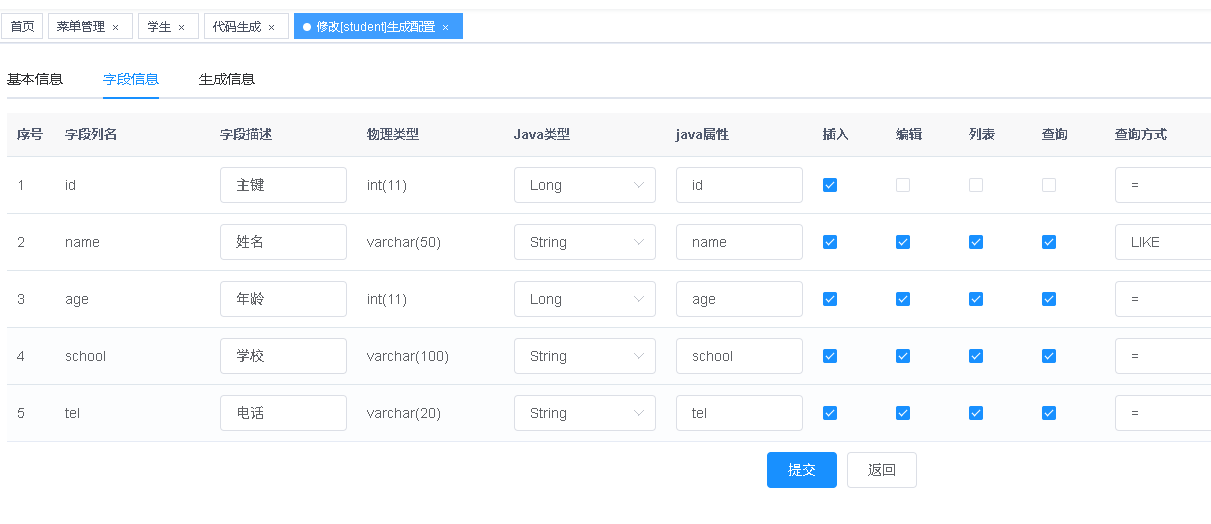Uncheck 查询 checkbox for name row
Viewport: 1211px width, 524px height.
pos(1049,242)
